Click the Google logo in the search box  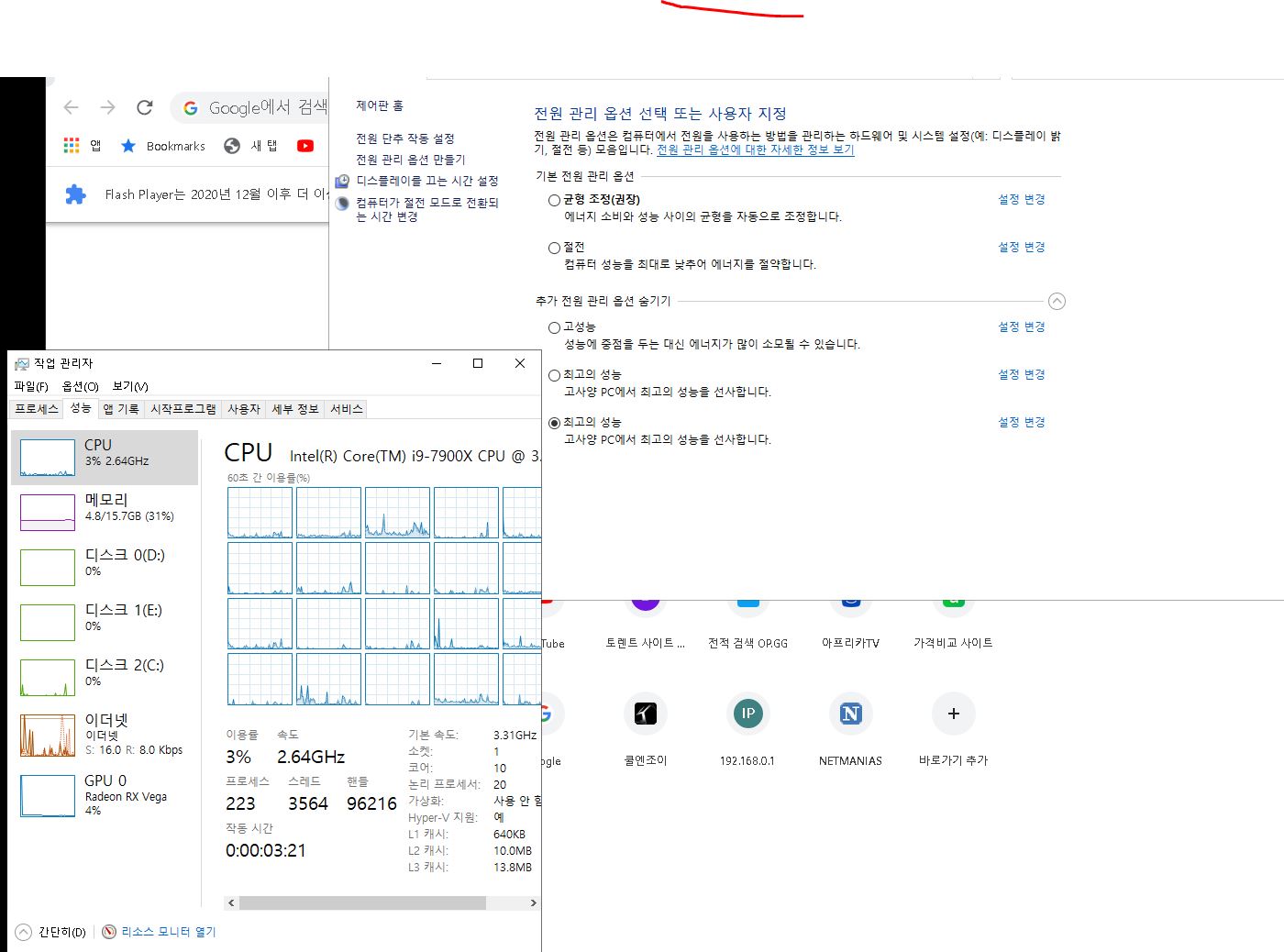pyautogui.click(x=191, y=107)
